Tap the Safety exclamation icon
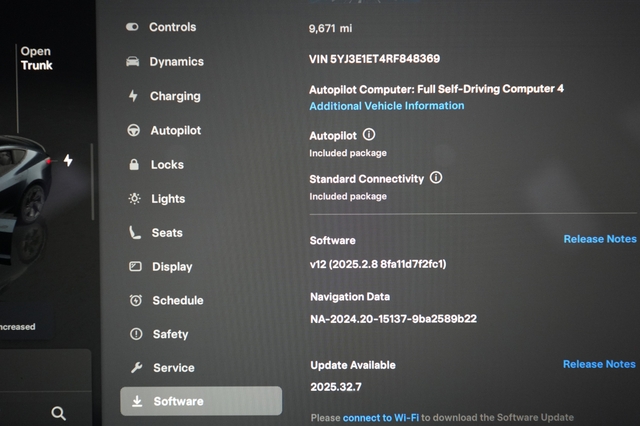640x426 pixels. tap(136, 334)
